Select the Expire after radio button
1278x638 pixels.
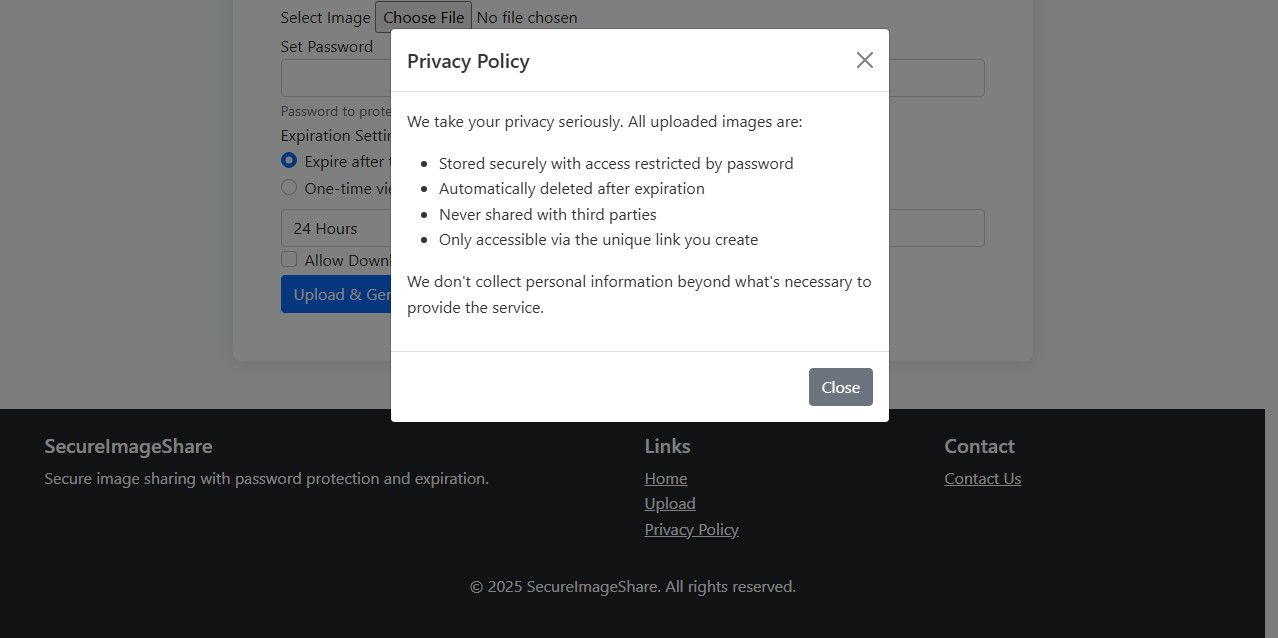coord(289,160)
